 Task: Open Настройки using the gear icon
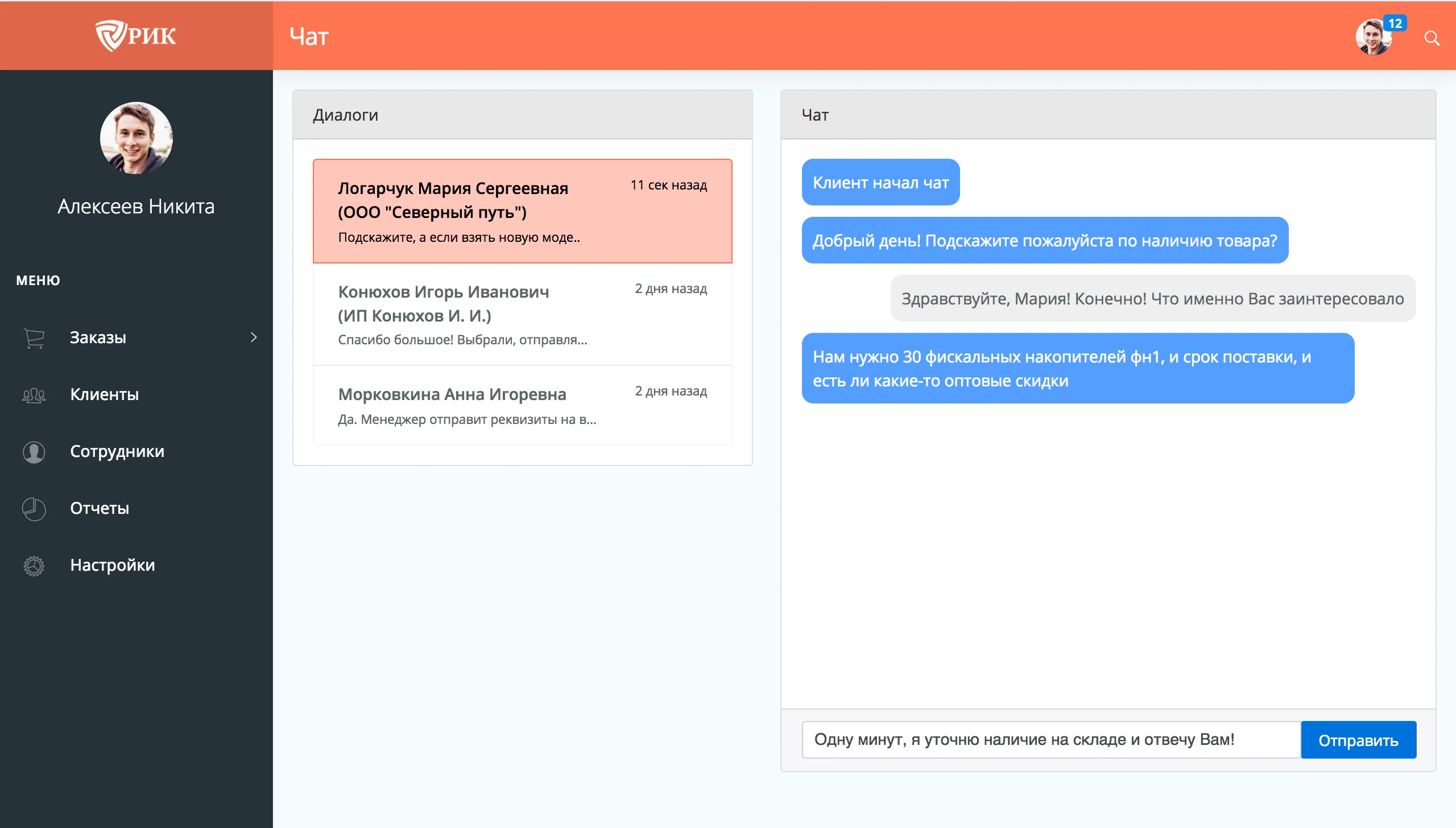[x=33, y=565]
